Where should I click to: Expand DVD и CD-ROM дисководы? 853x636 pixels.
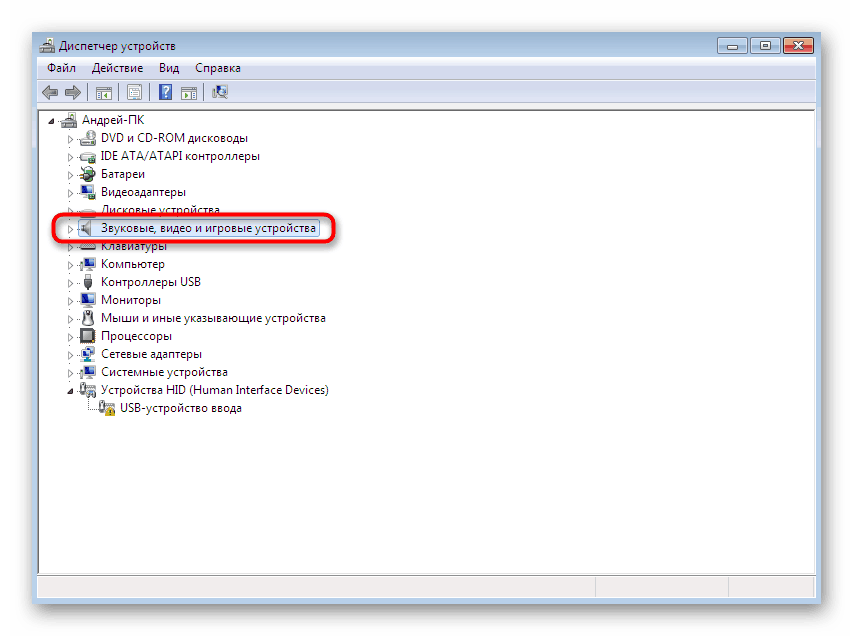70,139
